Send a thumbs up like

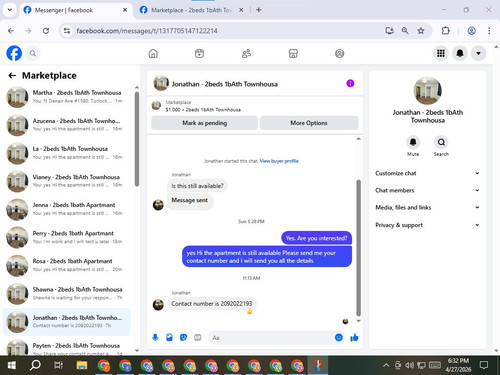(x=354, y=337)
